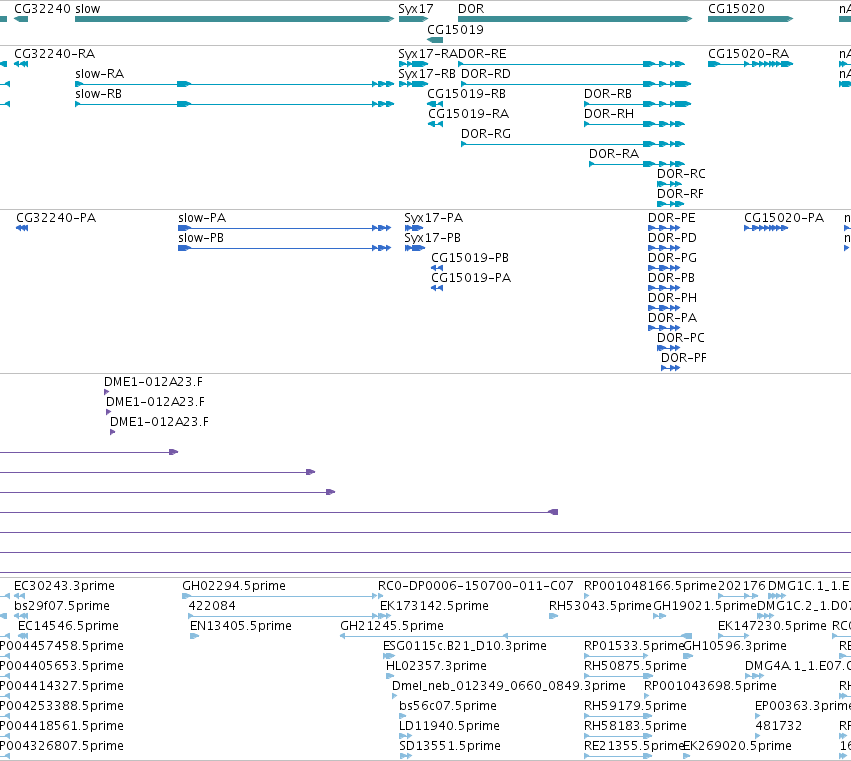Select the DOR-RF transcript label
This screenshot has height=761, width=851.
tap(680, 194)
